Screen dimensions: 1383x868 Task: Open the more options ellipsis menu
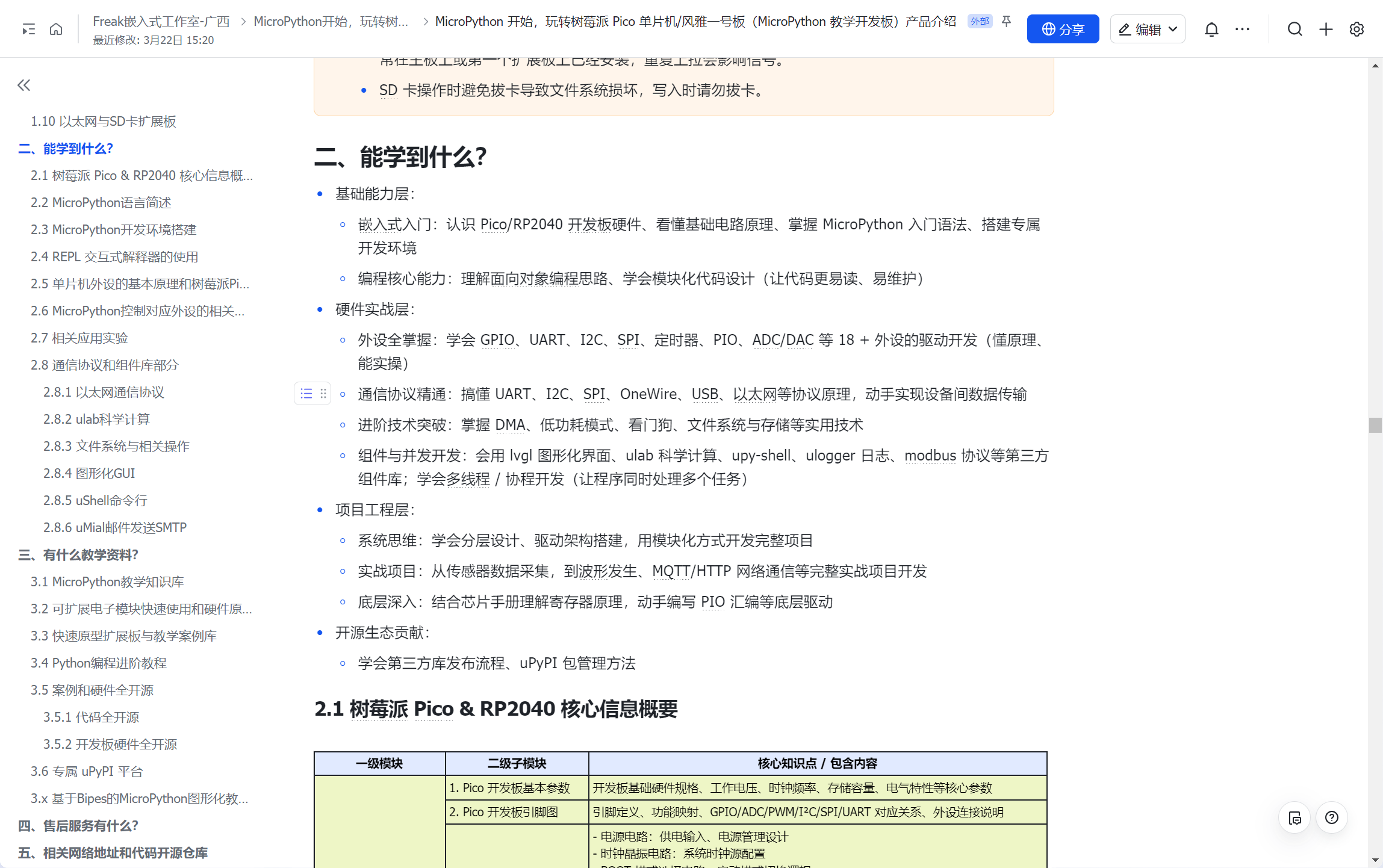[x=1242, y=29]
